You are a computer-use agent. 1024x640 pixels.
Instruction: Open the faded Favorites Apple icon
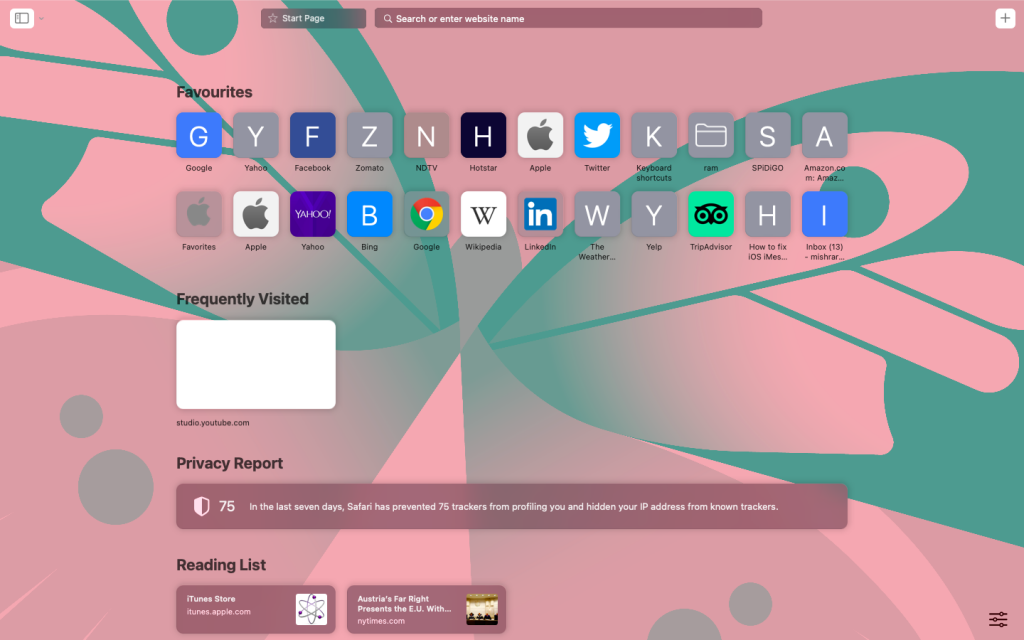[199, 214]
